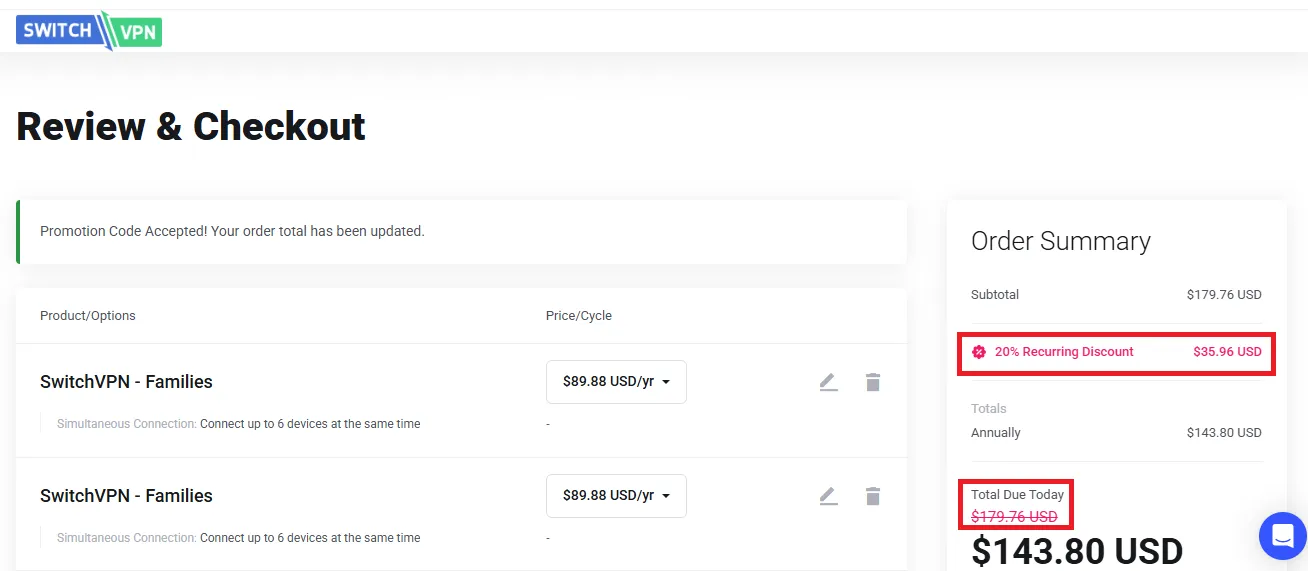The image size is (1308, 571).
Task: Click the large $143.80 USD total
Action: [x=1077, y=551]
